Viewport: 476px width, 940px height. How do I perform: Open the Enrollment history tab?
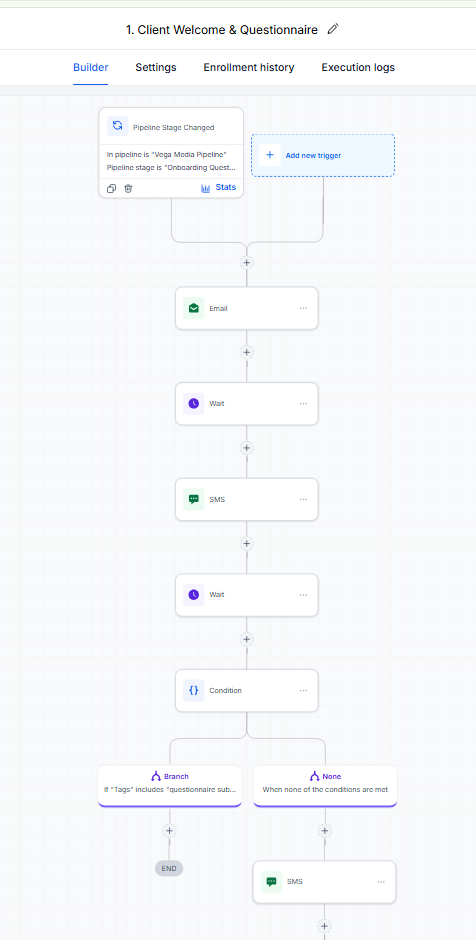(249, 67)
